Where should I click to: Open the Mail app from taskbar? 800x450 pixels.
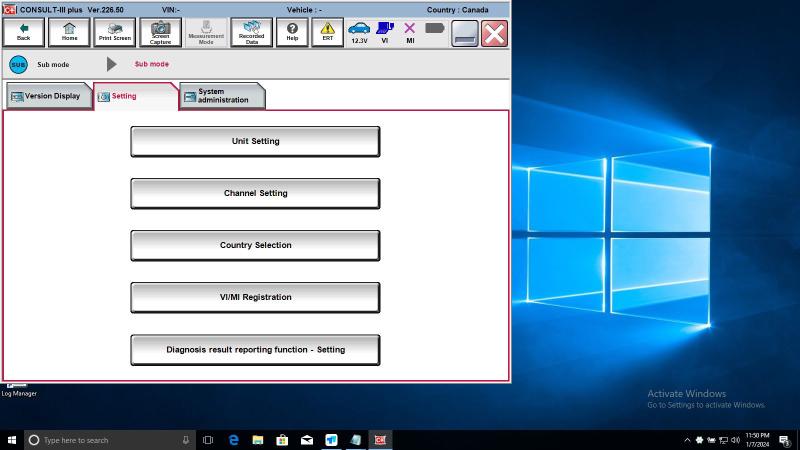(x=307, y=440)
